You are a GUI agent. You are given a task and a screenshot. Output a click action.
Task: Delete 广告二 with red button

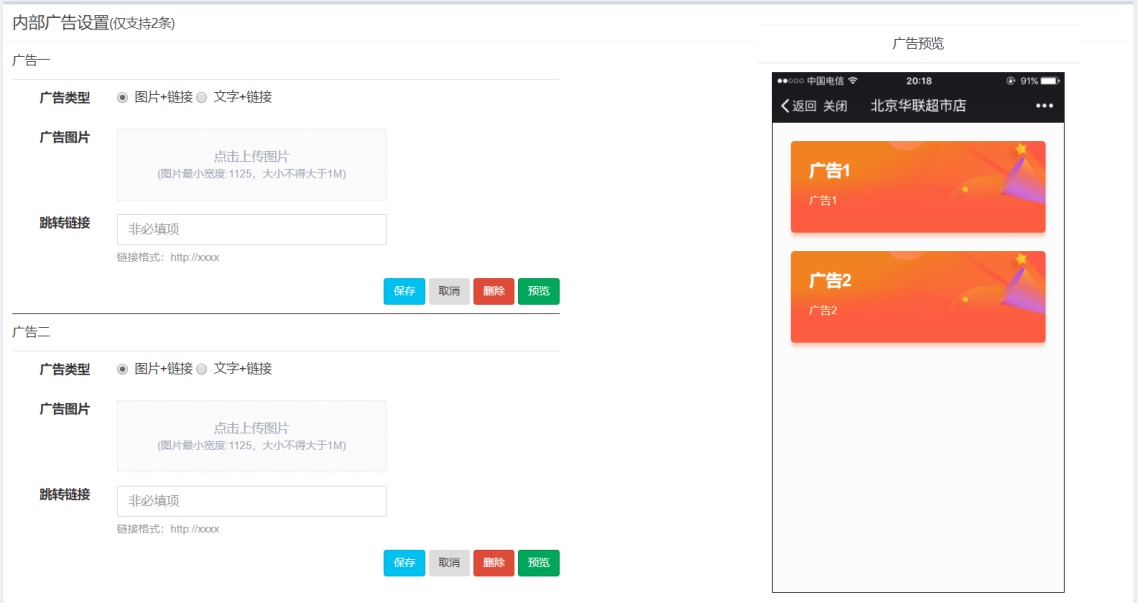494,562
